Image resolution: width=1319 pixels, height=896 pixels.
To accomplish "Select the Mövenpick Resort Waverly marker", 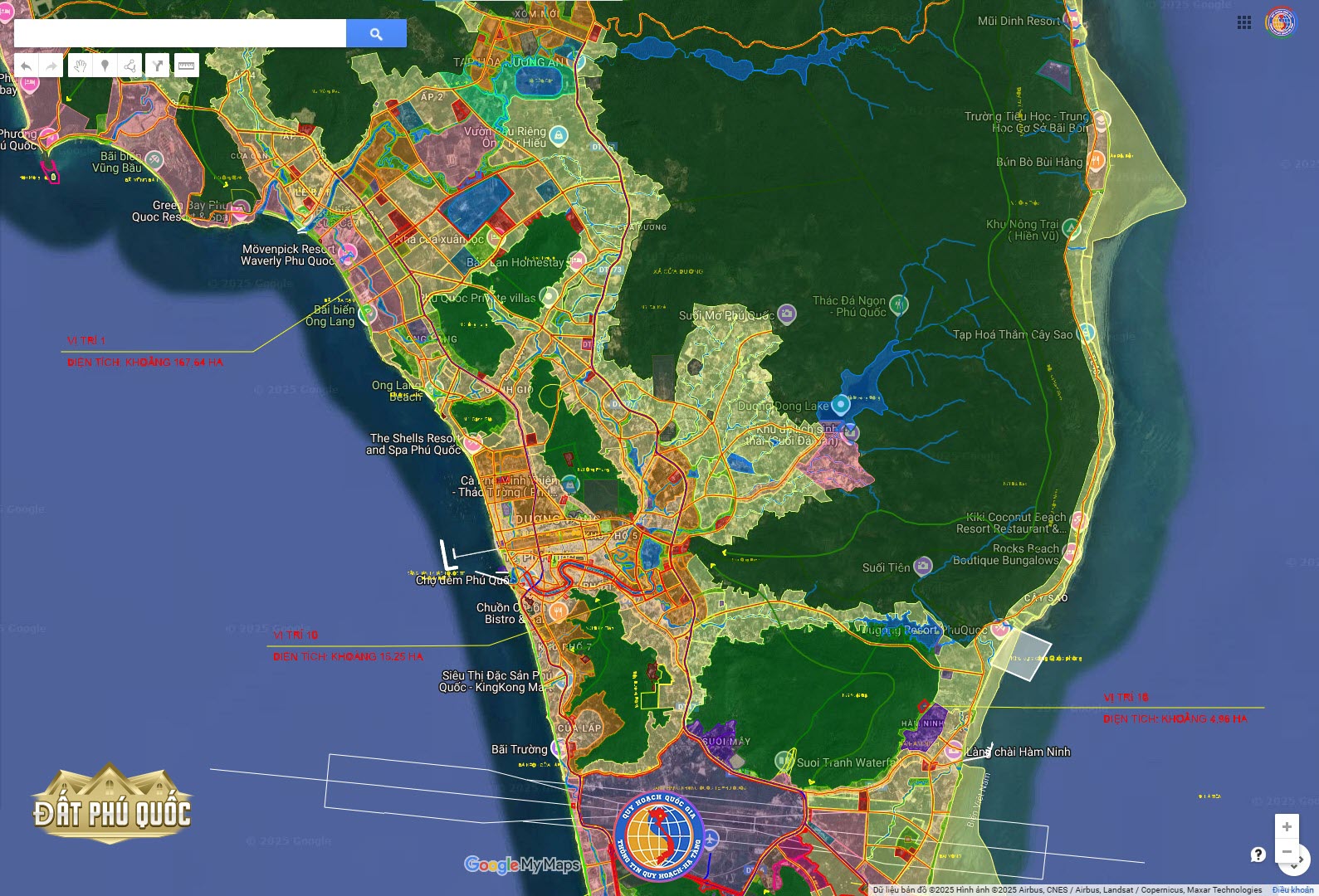I will click(x=348, y=254).
